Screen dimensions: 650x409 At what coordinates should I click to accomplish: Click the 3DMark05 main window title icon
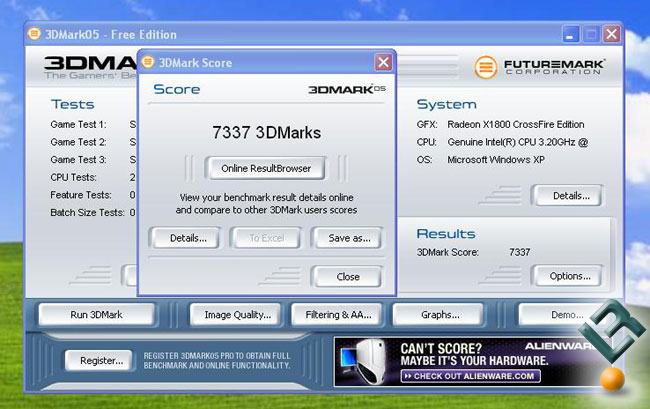[x=34, y=34]
